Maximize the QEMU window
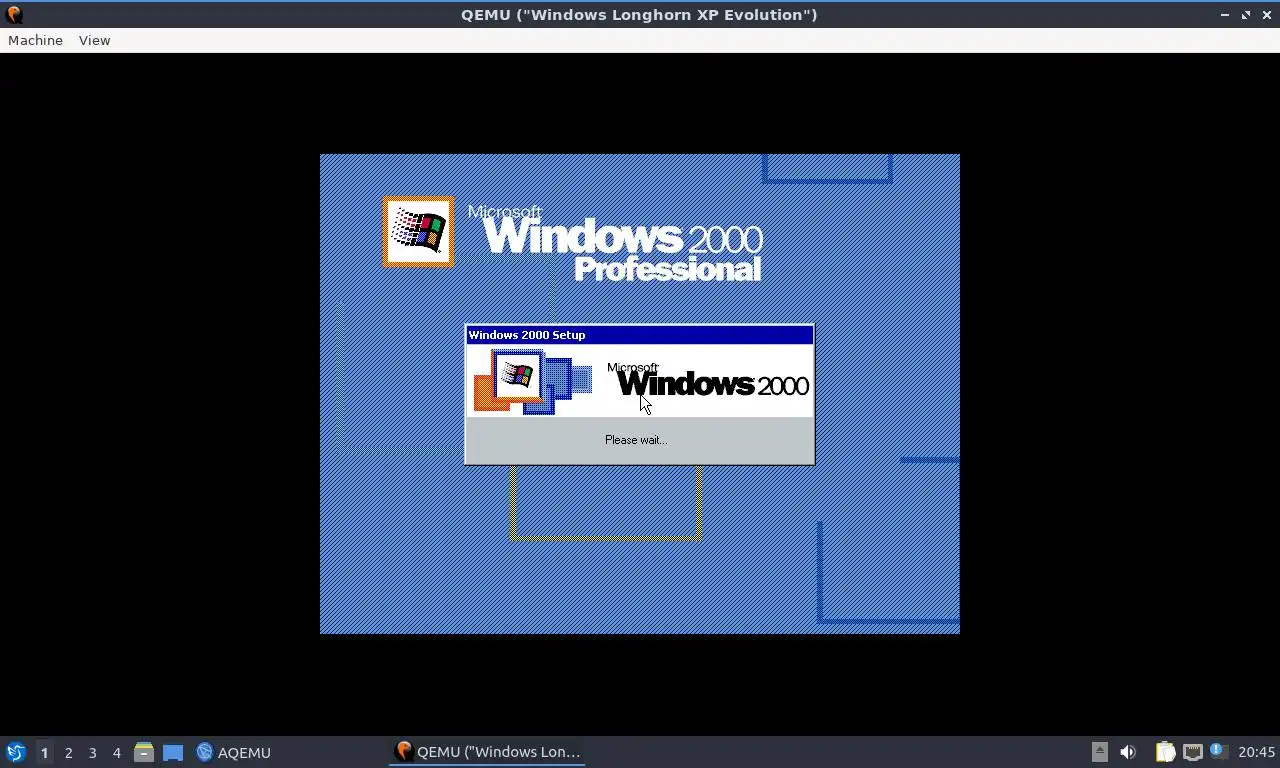 click(x=1246, y=14)
